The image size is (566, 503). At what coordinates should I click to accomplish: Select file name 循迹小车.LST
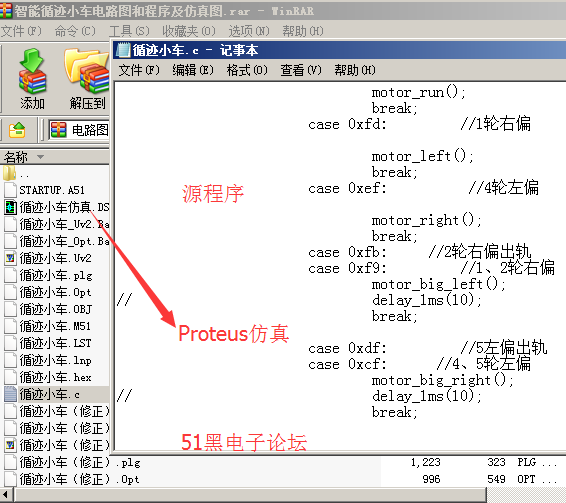tap(55, 343)
